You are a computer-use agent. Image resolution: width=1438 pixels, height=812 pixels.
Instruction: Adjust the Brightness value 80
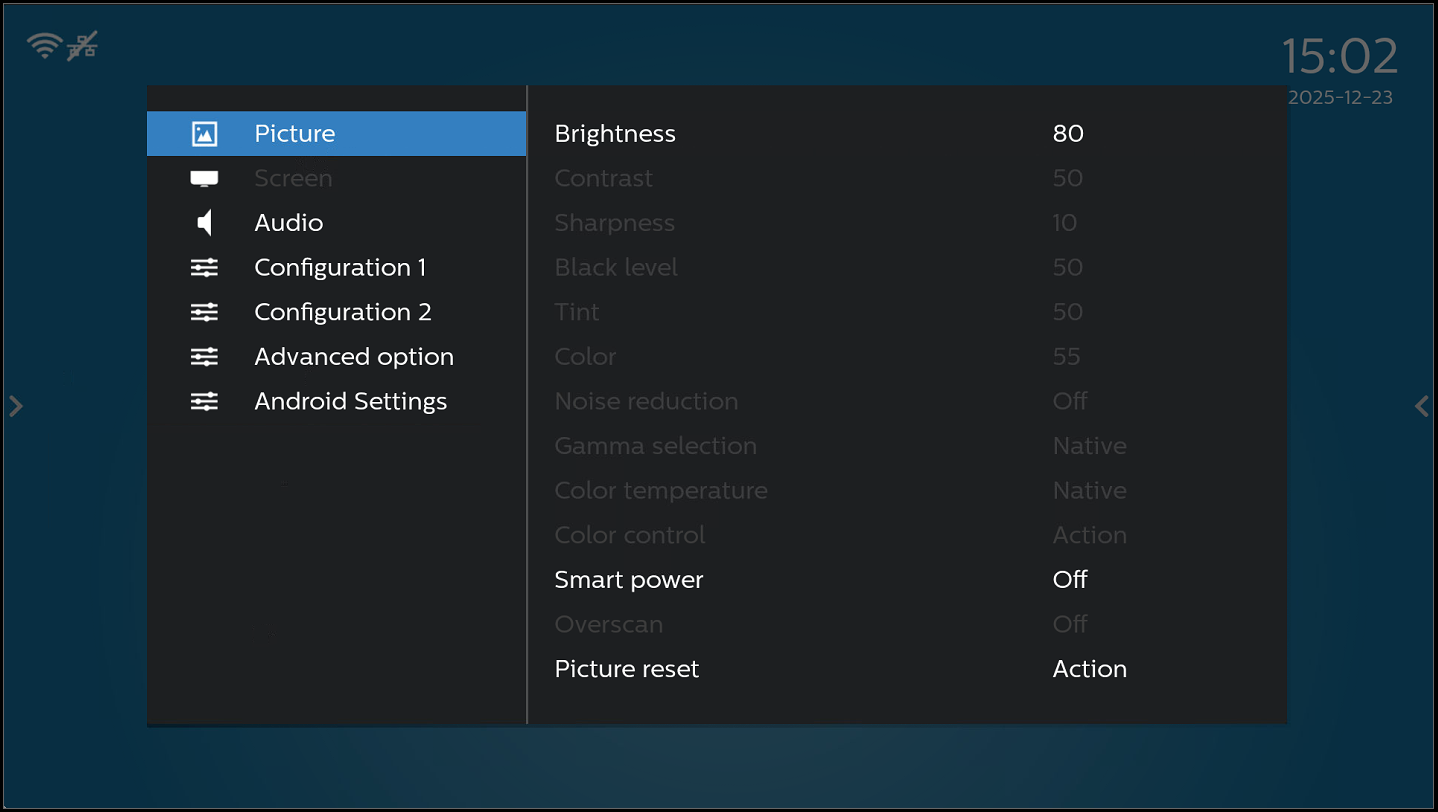tap(1068, 134)
